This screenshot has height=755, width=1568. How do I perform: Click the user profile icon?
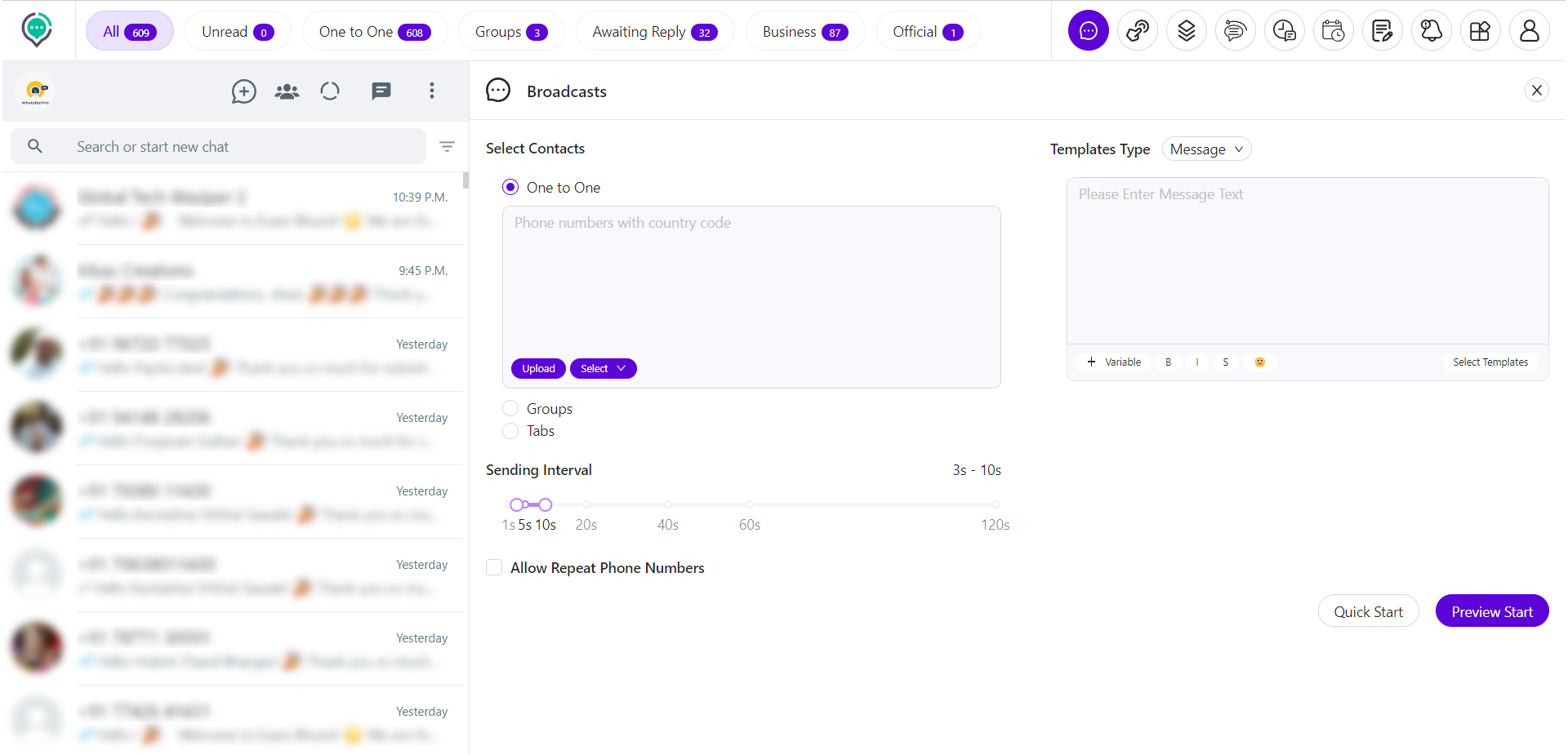[x=1529, y=31]
